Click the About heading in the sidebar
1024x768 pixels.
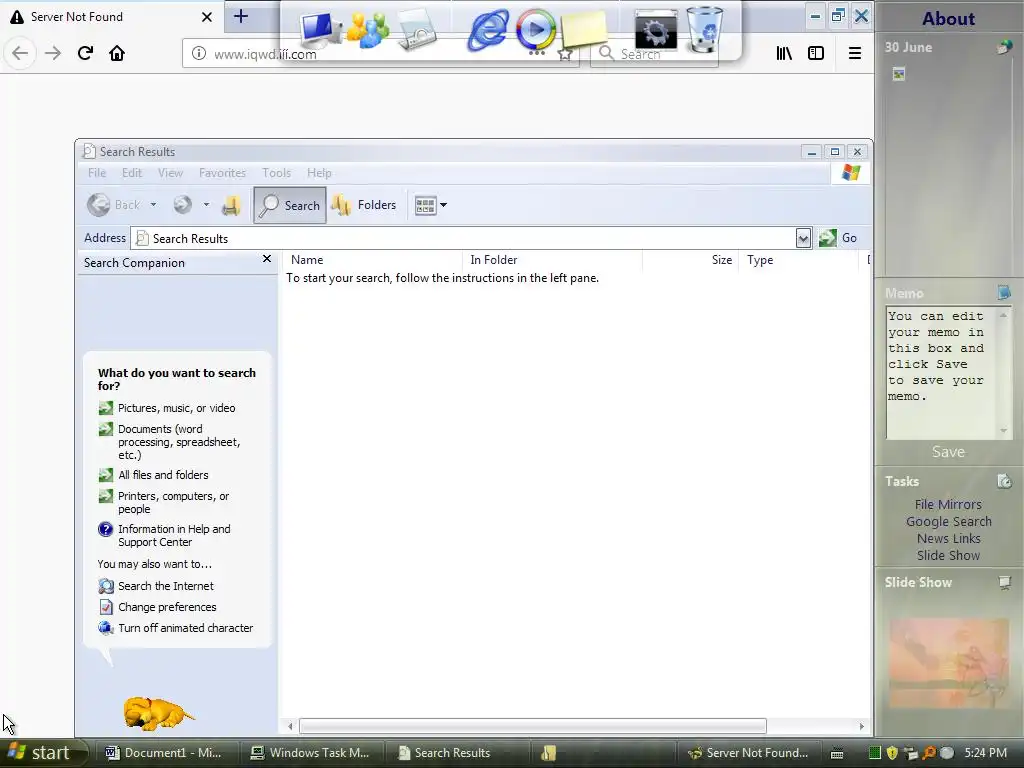pos(948,18)
